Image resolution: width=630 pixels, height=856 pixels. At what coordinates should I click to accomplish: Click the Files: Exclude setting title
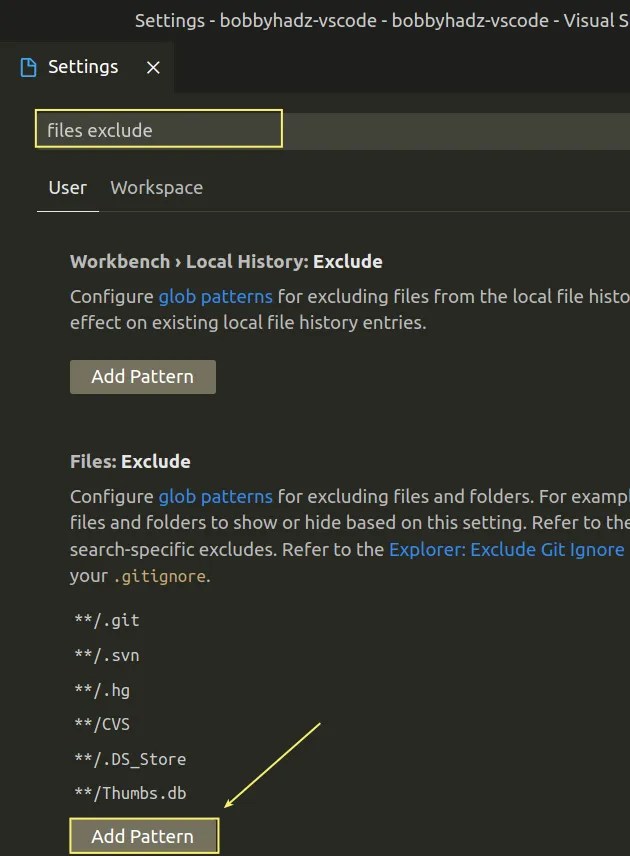pyautogui.click(x=130, y=461)
